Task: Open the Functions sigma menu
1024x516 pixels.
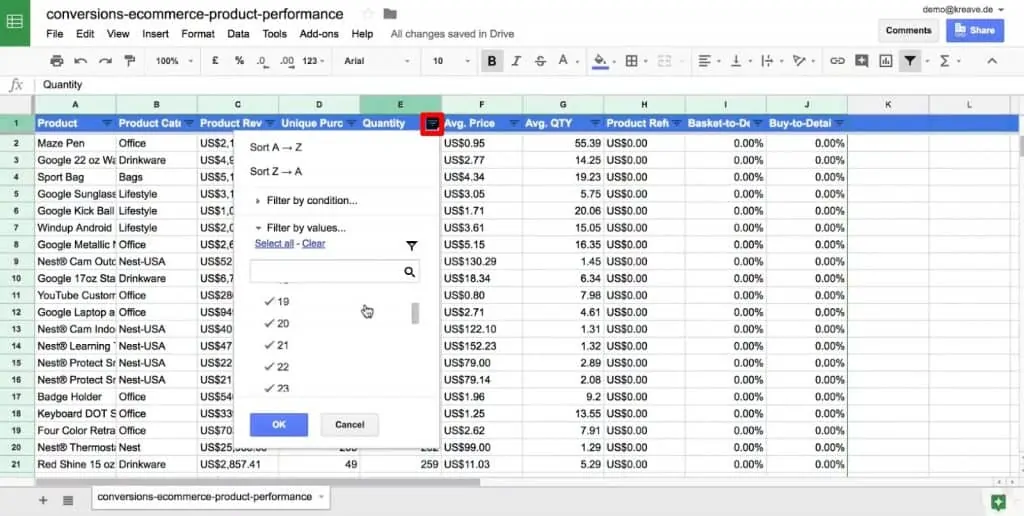Action: point(944,61)
